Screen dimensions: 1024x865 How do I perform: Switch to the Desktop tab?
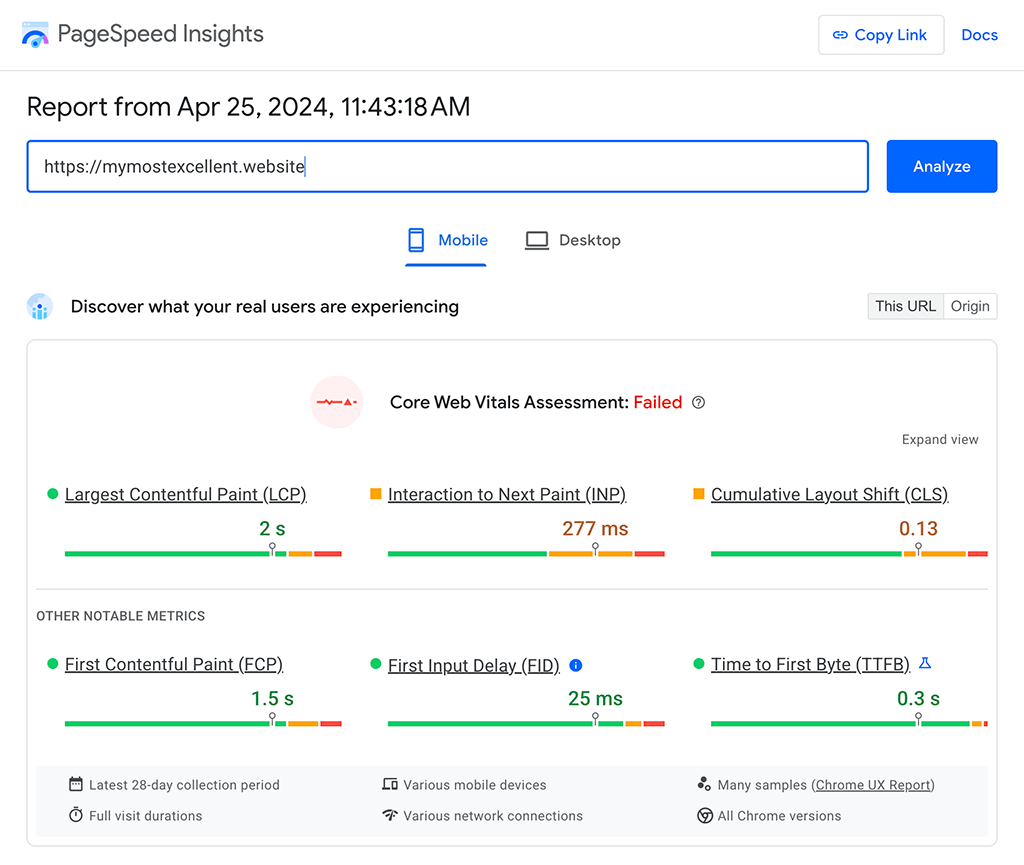tap(573, 240)
